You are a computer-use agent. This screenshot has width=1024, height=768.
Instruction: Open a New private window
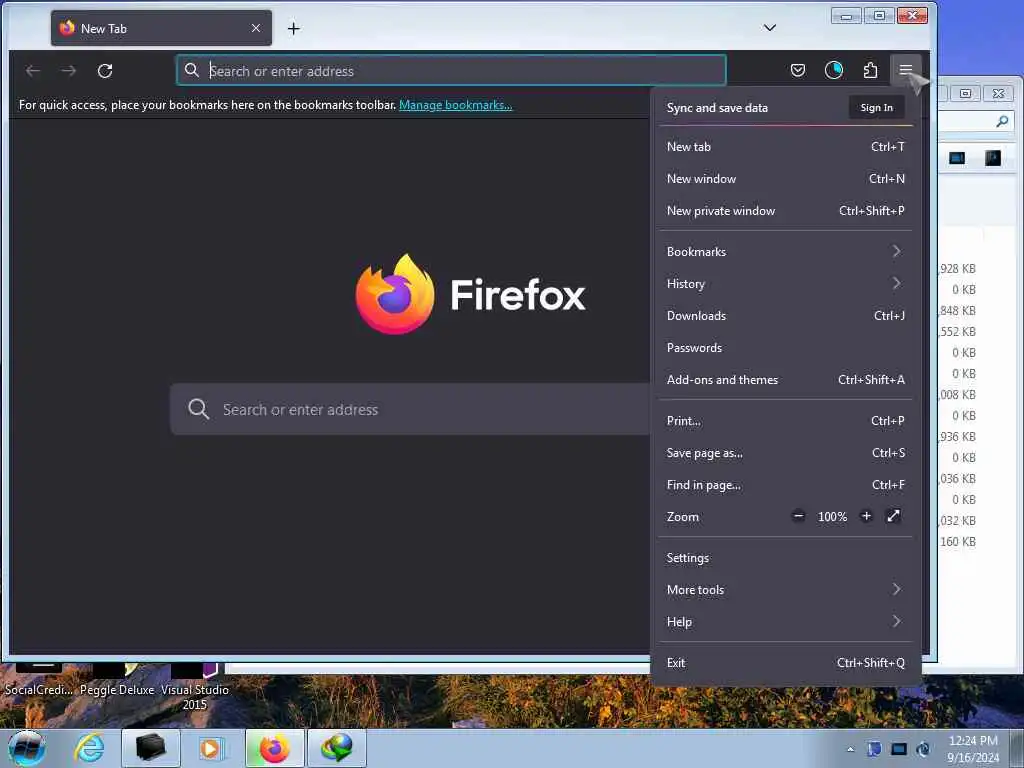pyautogui.click(x=786, y=211)
